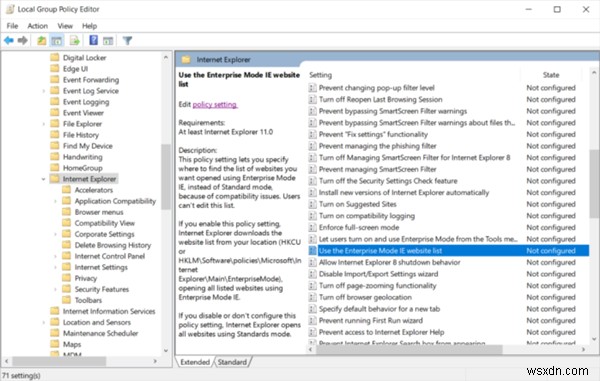The width and height of the screenshot is (600, 381).
Task: Click the Export List toolbar icon
Action: pos(75,40)
